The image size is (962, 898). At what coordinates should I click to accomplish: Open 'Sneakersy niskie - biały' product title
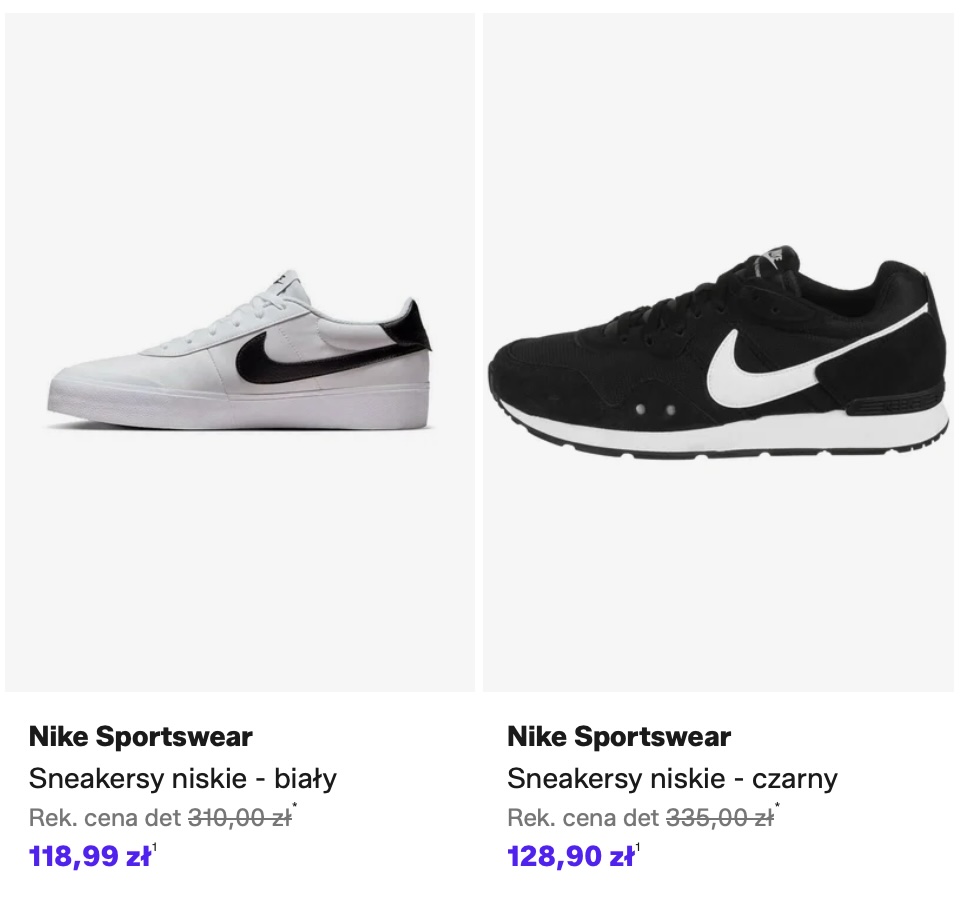(183, 778)
